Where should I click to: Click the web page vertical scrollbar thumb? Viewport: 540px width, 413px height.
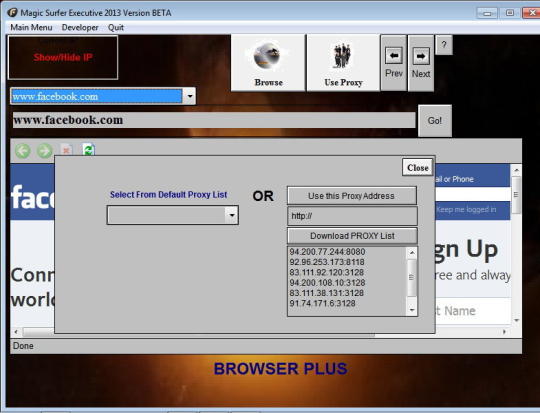pyautogui.click(x=516, y=195)
